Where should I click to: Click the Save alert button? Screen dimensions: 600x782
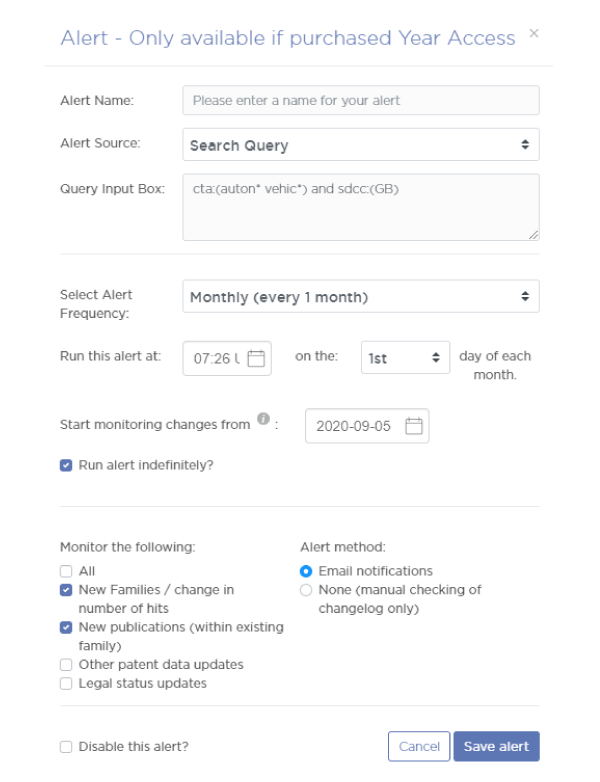click(496, 746)
